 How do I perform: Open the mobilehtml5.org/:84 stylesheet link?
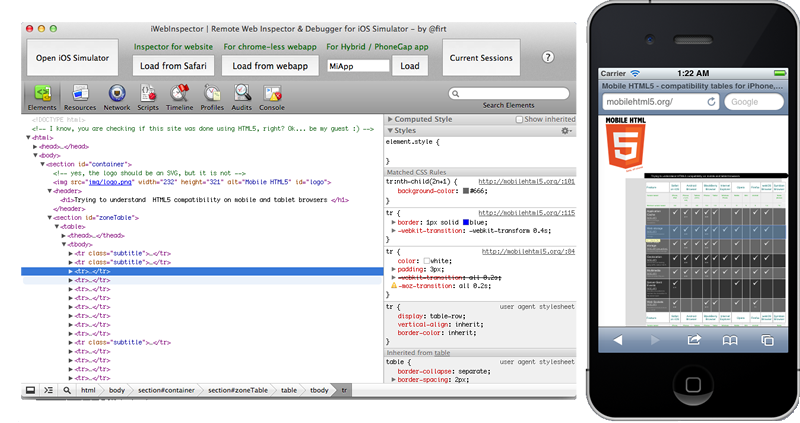(x=528, y=251)
